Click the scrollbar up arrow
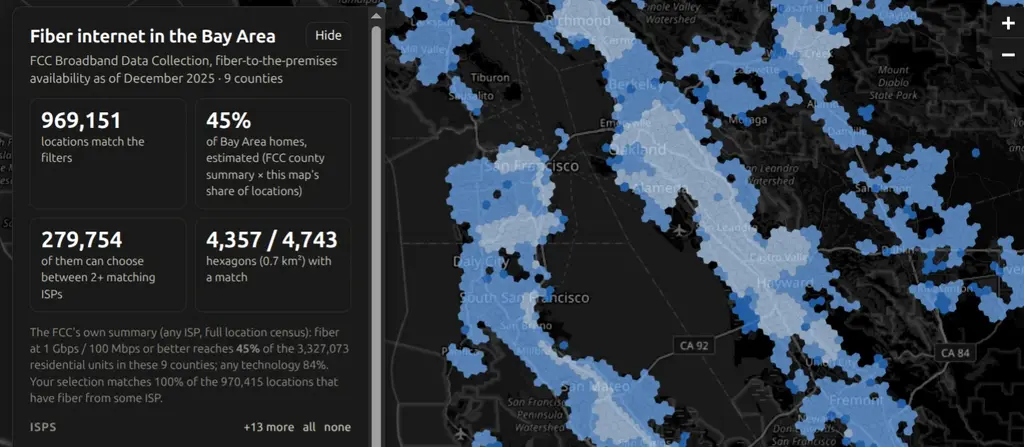This screenshot has width=1024, height=447. coord(376,15)
